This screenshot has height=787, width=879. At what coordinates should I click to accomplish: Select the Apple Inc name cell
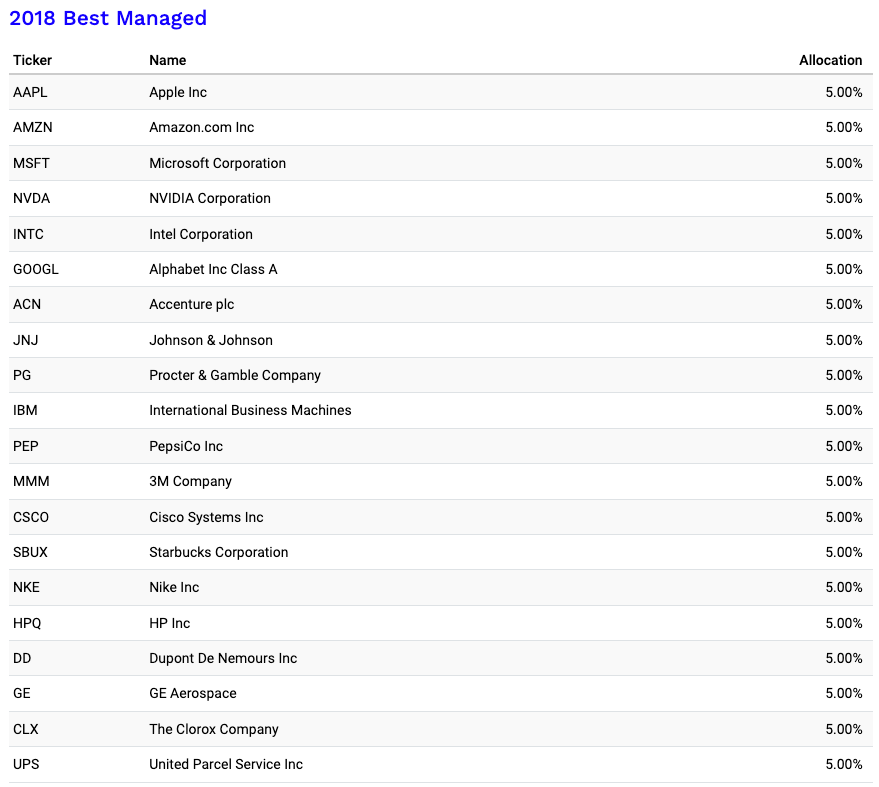[x=178, y=92]
